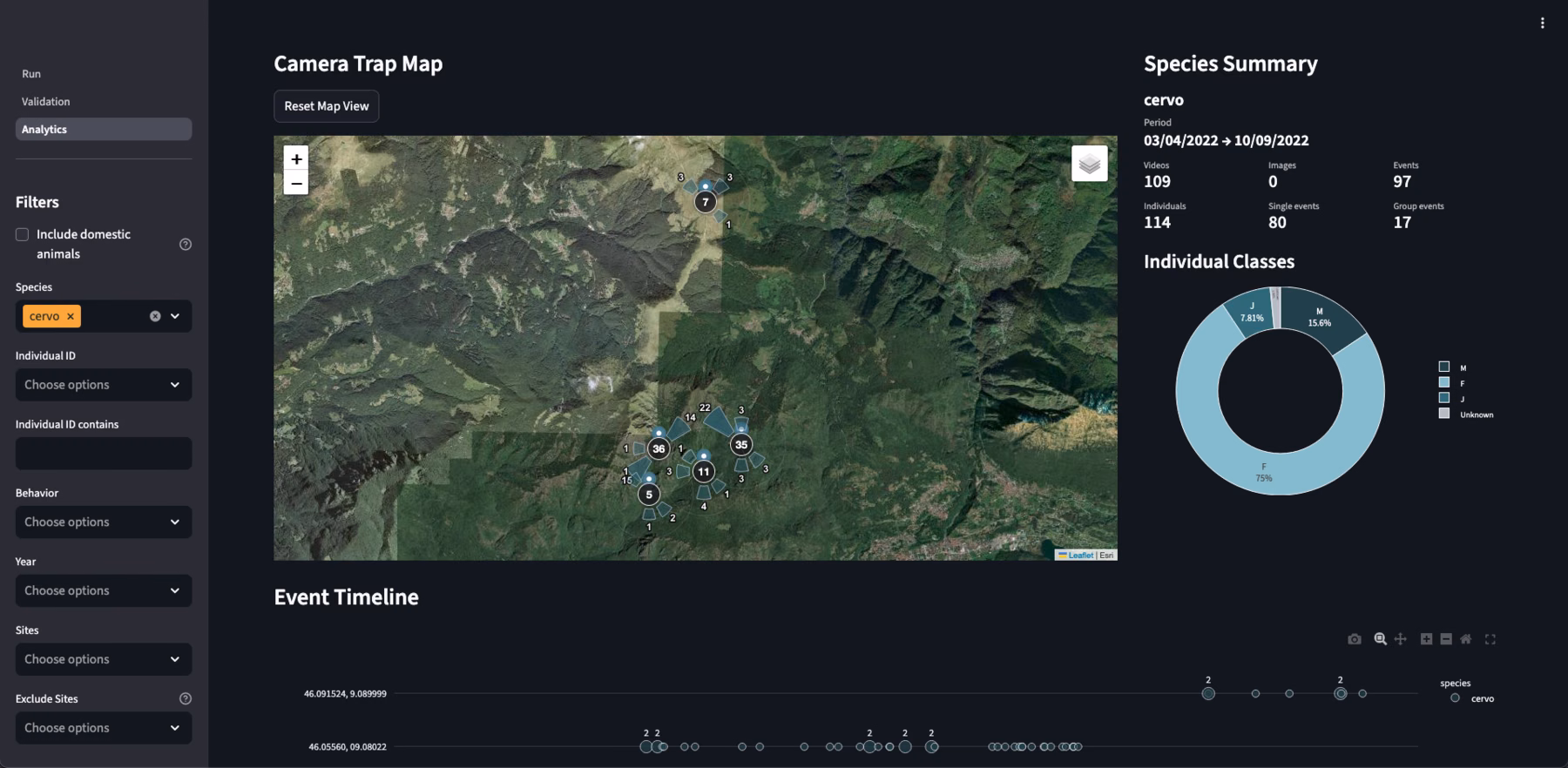
Task: Reset timeline axes with home icon
Action: click(x=1466, y=639)
